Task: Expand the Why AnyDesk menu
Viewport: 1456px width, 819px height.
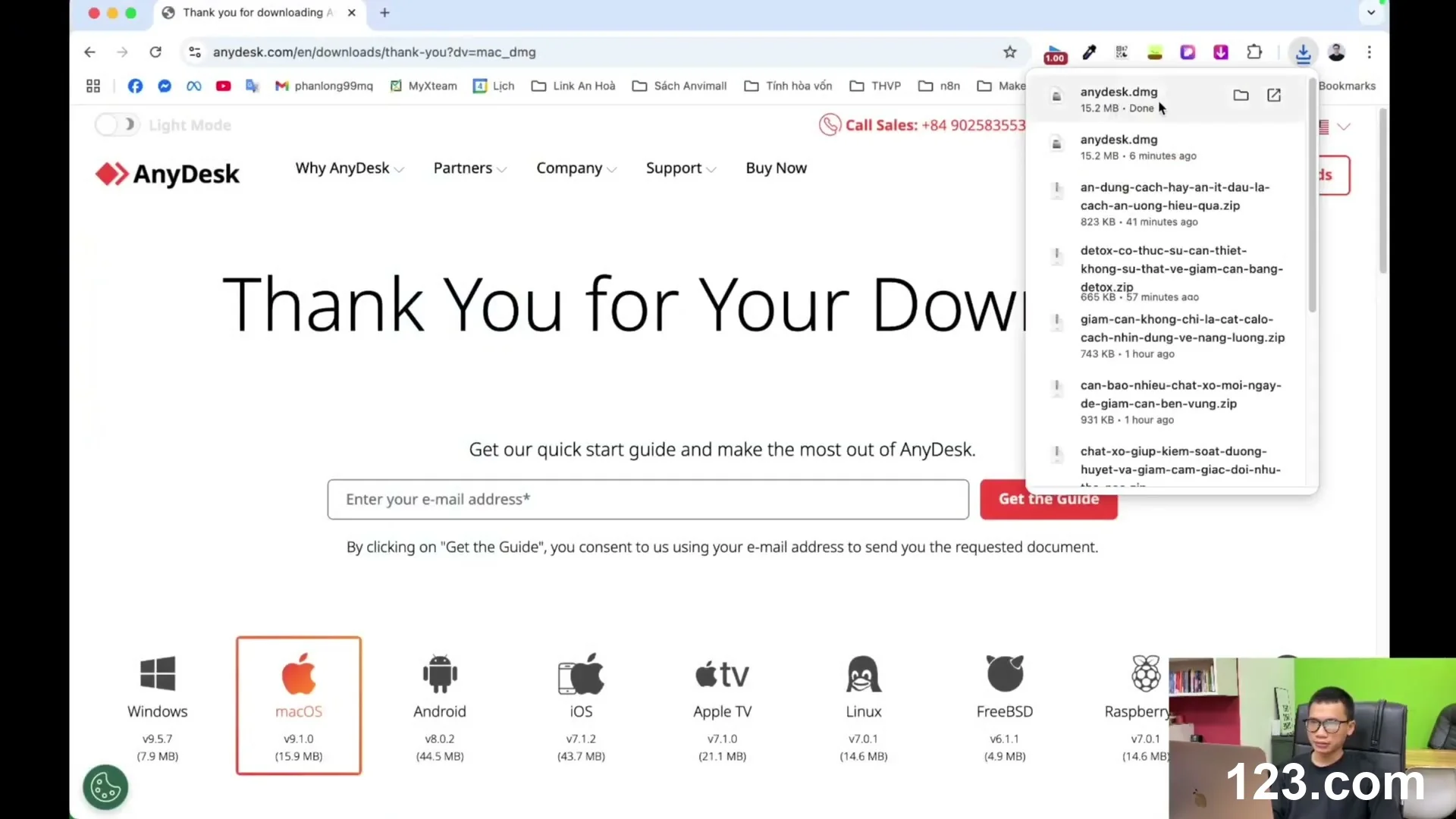Action: [349, 168]
